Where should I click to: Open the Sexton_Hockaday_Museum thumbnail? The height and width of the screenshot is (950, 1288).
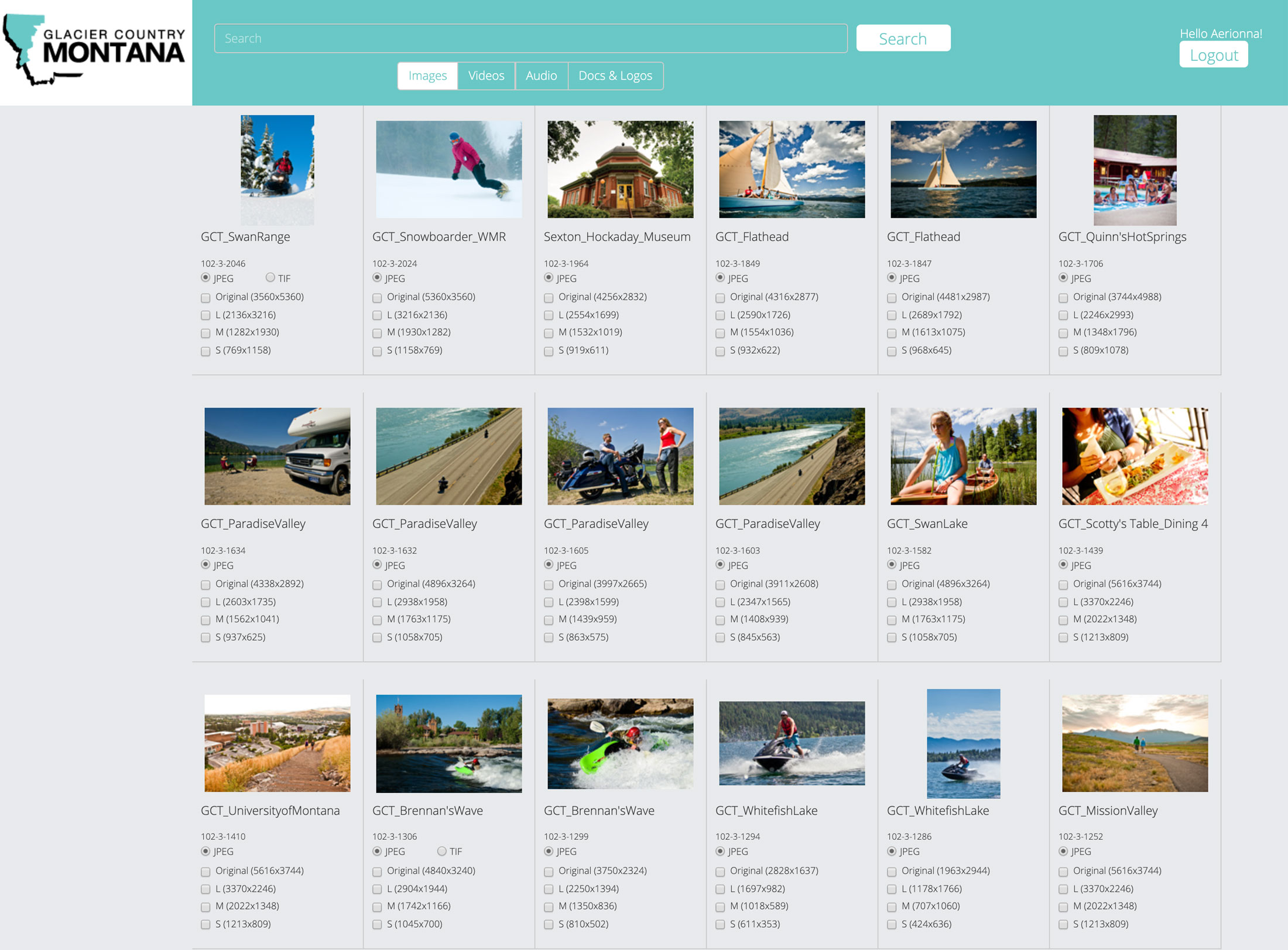click(621, 169)
